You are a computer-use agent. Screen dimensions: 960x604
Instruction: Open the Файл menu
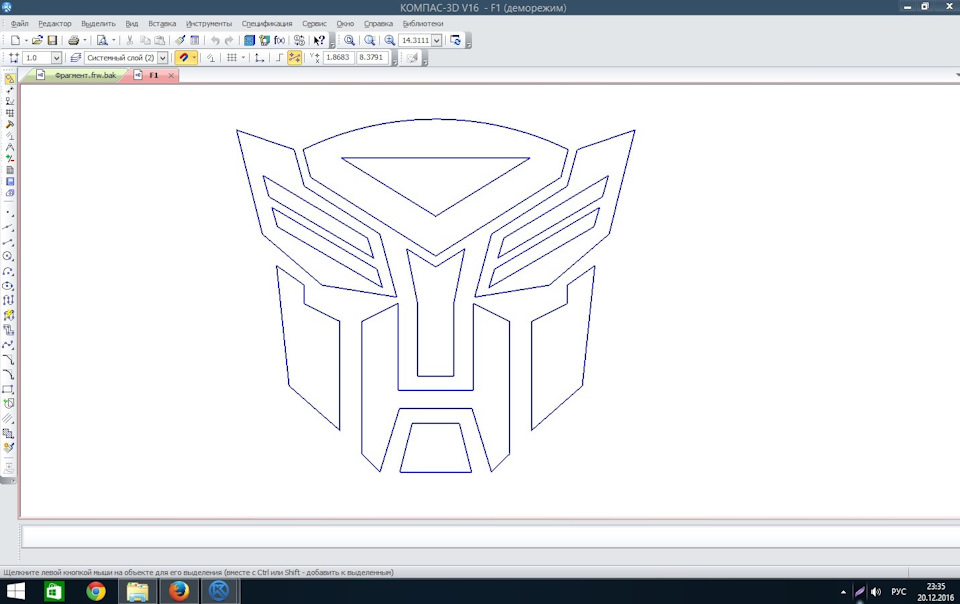[20, 24]
